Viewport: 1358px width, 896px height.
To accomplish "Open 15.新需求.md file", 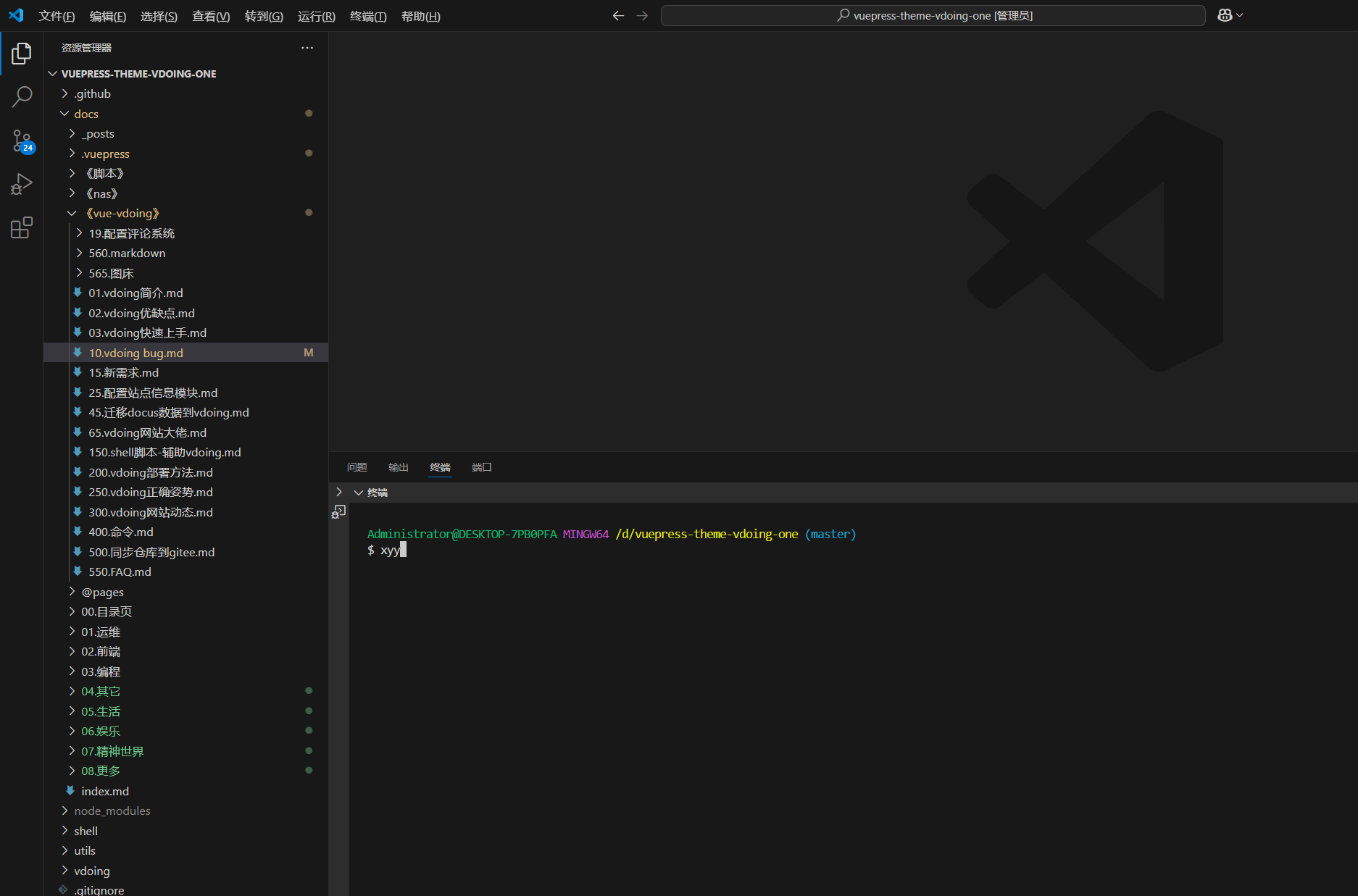I will point(186,372).
